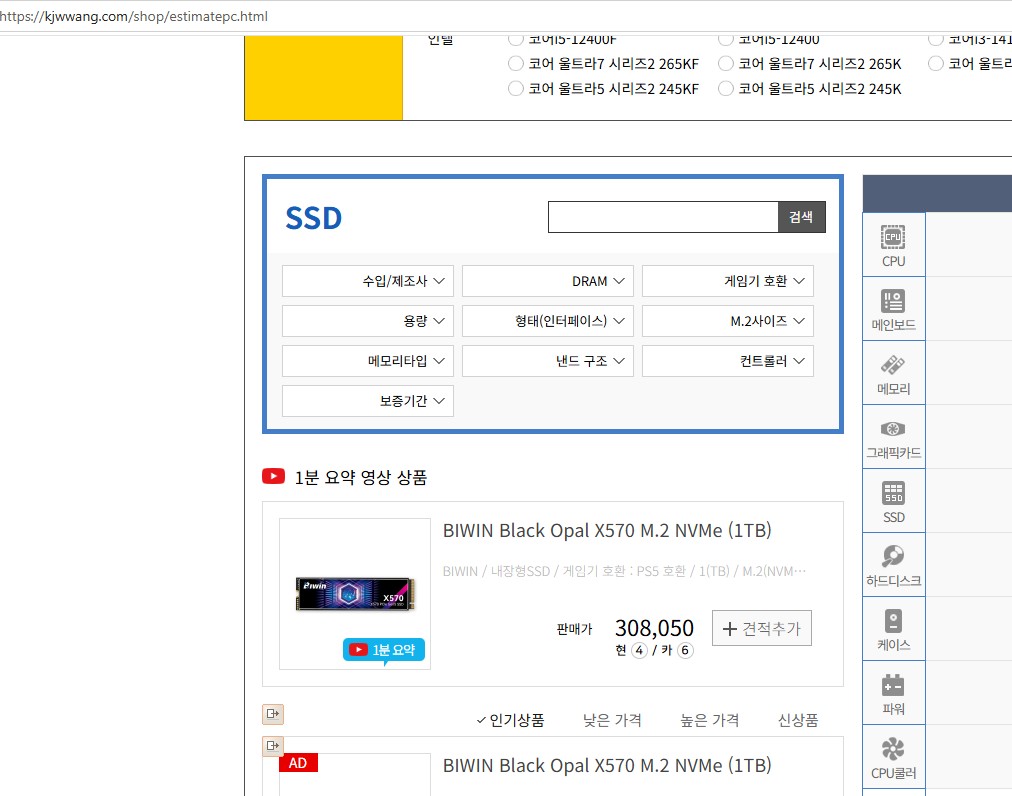The image size is (1012, 796).
Task: Click the SSD search input field
Action: [x=663, y=217]
